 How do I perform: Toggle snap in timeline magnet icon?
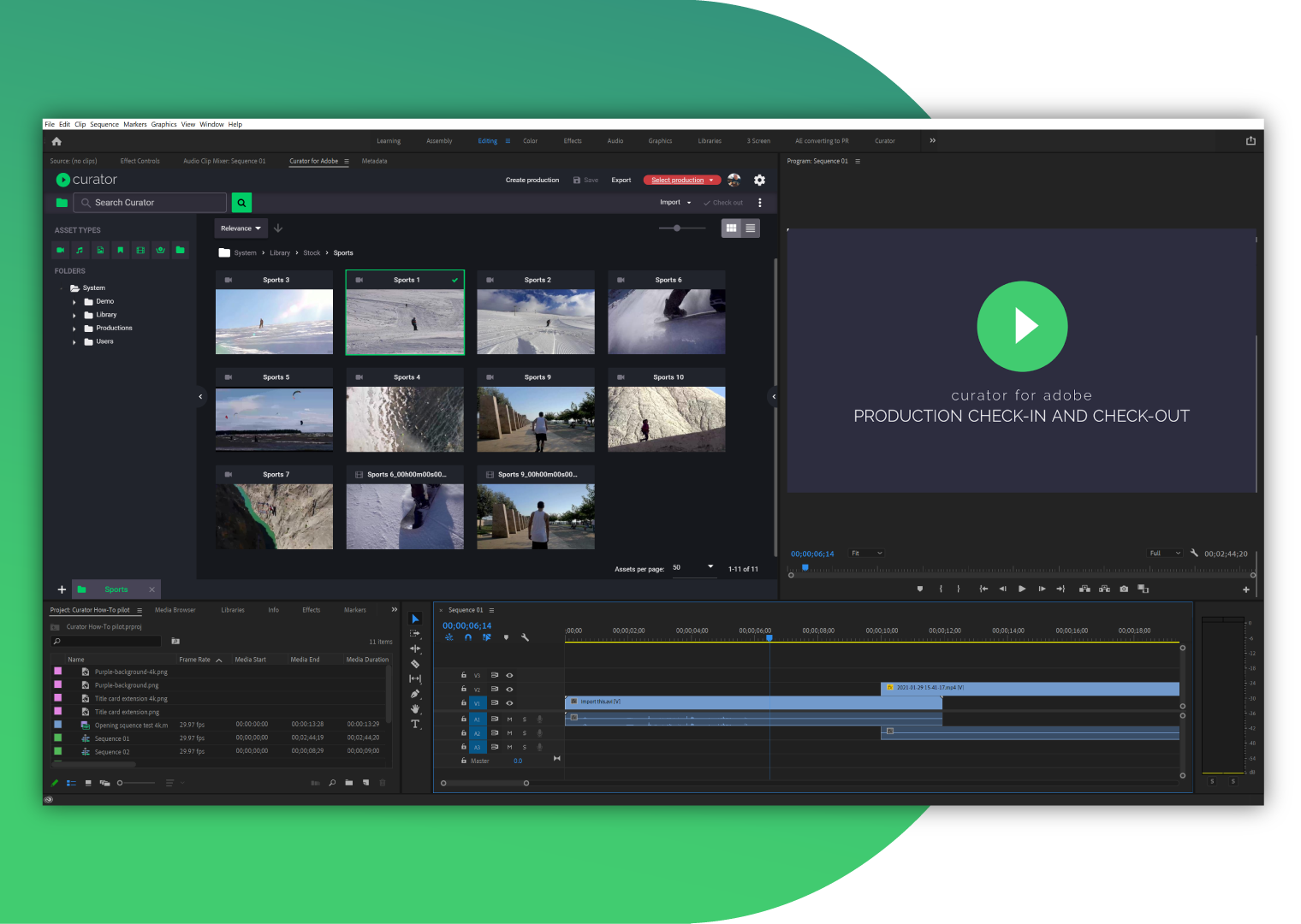pos(468,637)
